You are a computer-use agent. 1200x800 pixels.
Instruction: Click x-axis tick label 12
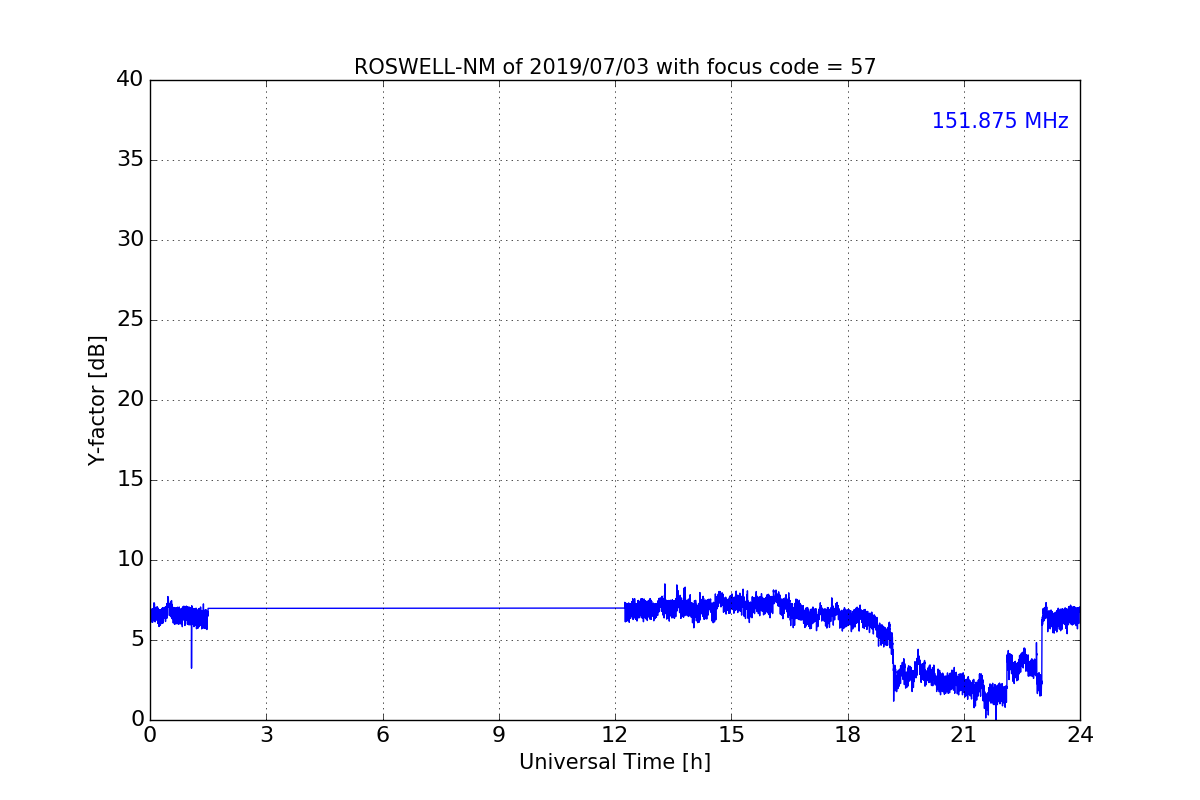[x=615, y=735]
